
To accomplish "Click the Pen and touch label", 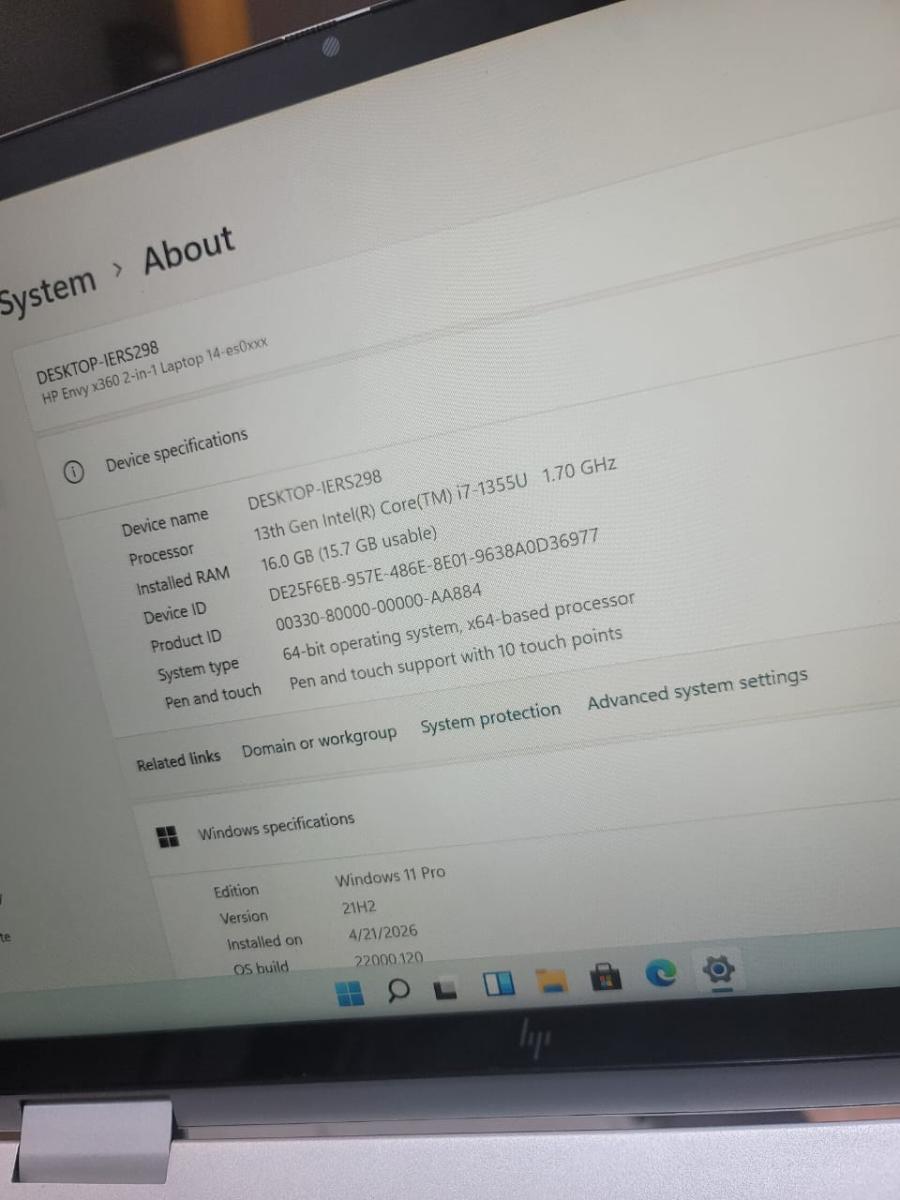I will [x=213, y=696].
